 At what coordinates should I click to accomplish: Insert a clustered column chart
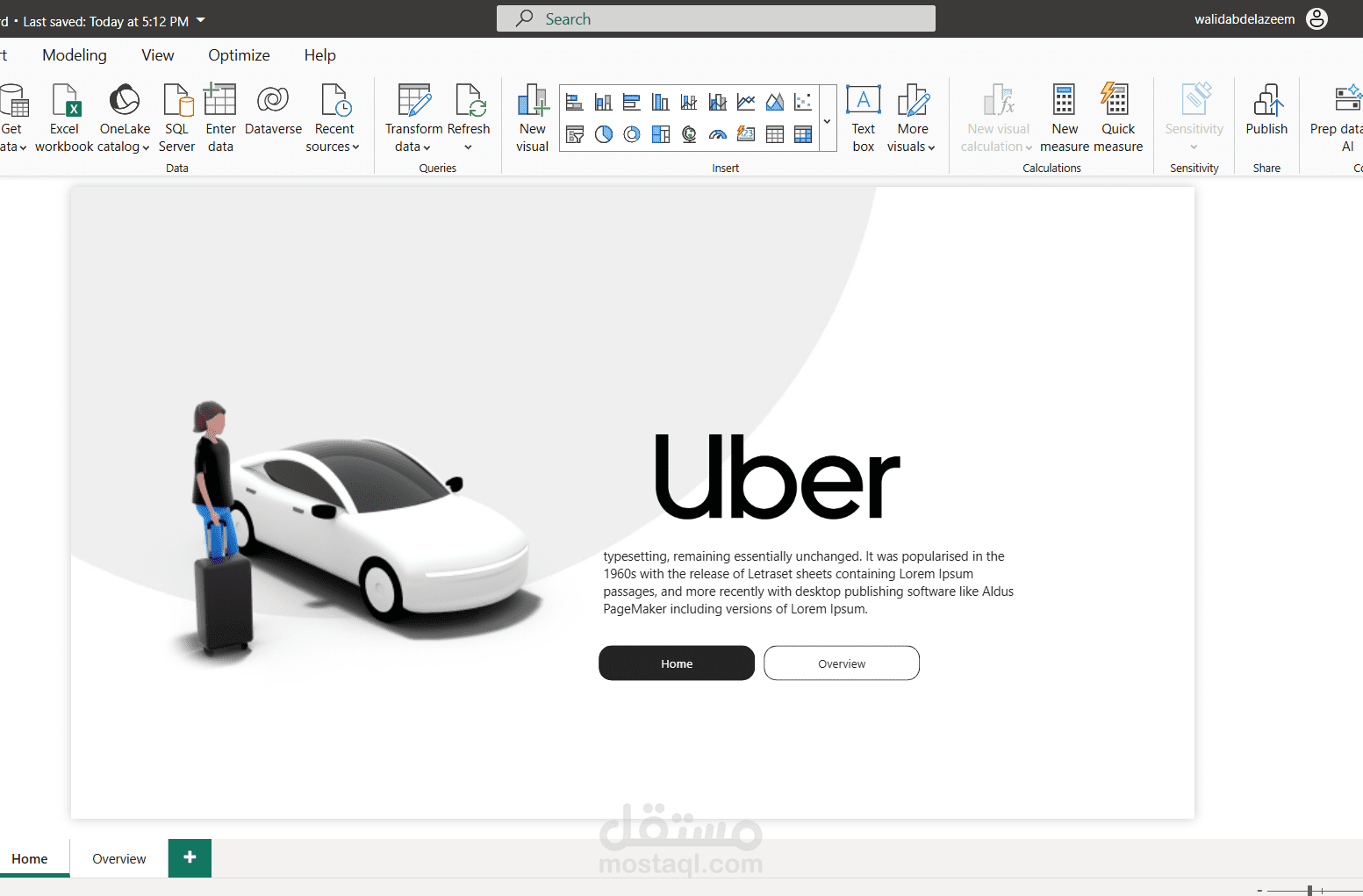click(x=660, y=103)
